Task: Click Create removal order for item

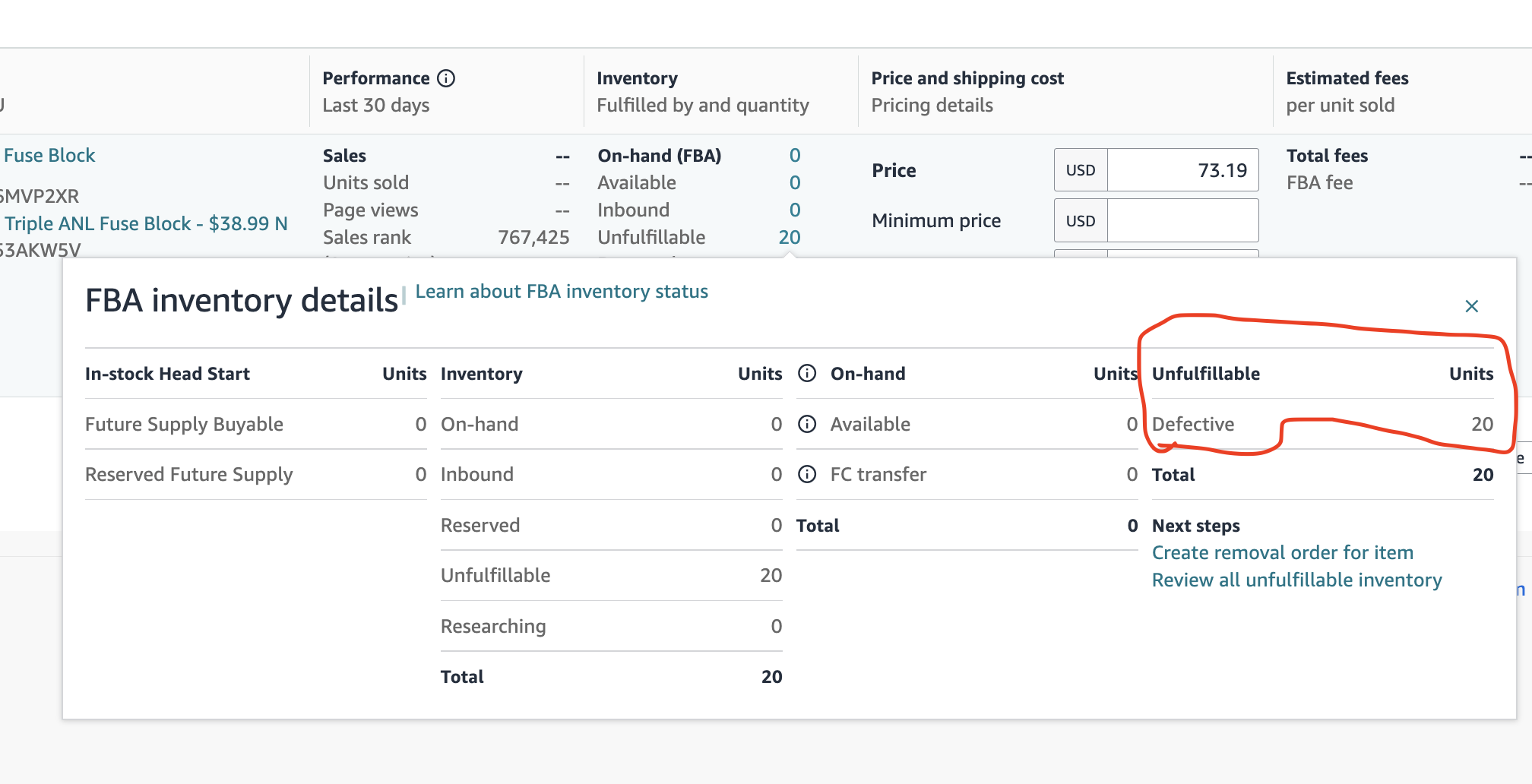Action: (1283, 552)
